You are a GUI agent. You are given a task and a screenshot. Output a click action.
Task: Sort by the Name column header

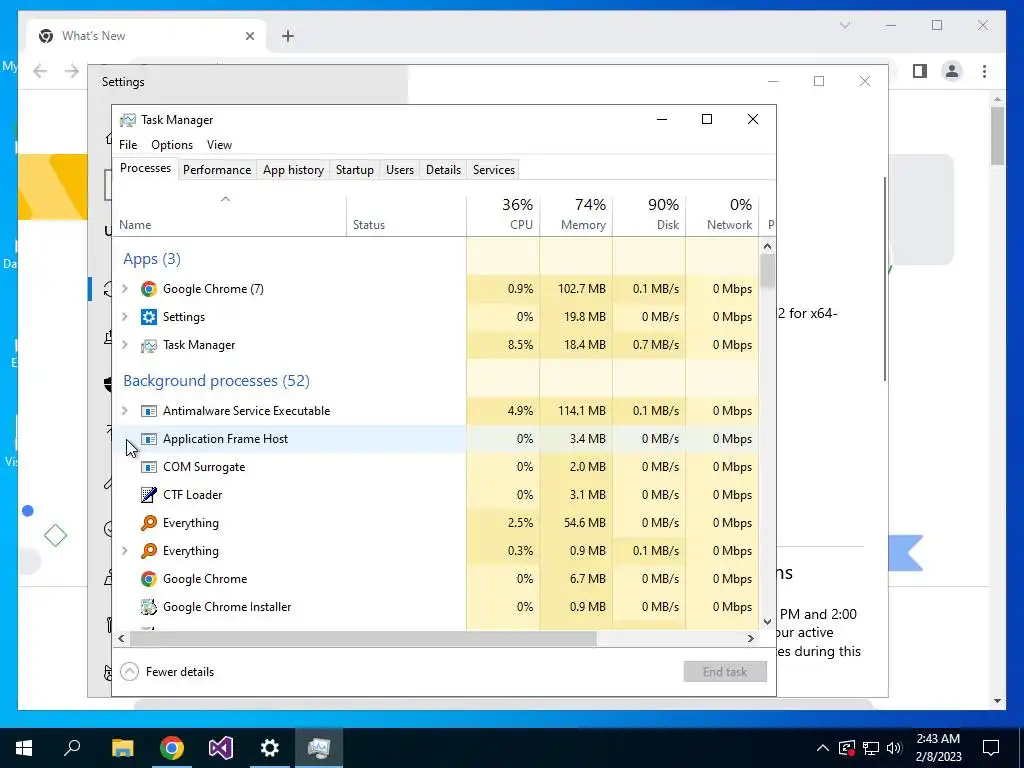(229, 214)
